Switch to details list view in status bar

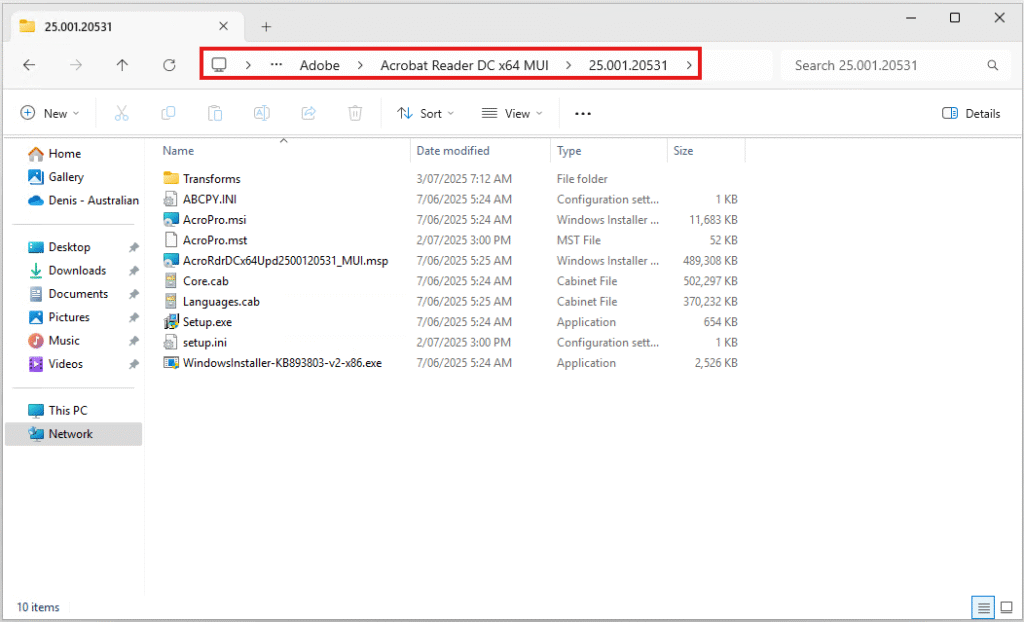coord(983,607)
